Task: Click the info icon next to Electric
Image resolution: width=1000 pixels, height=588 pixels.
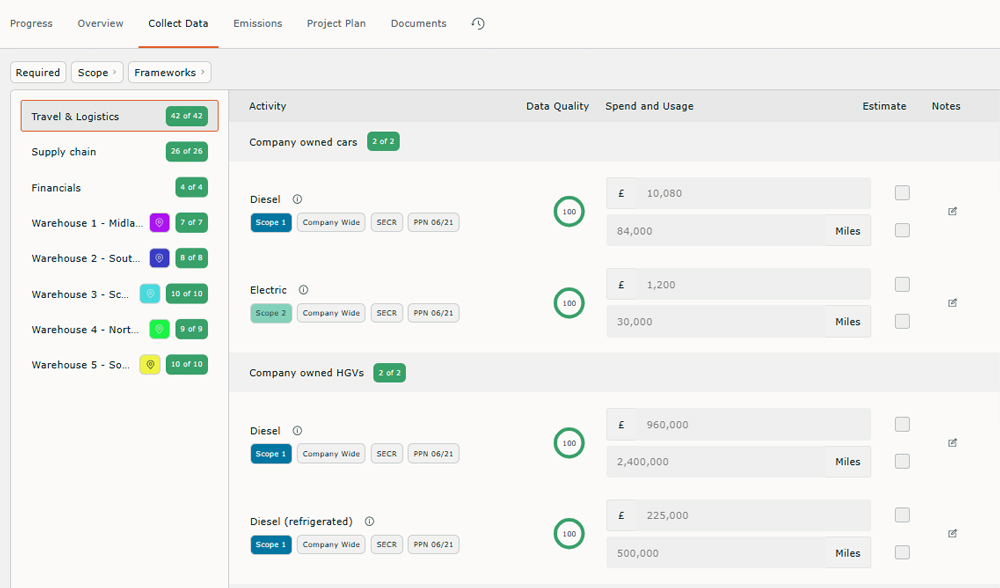Action: [305, 289]
